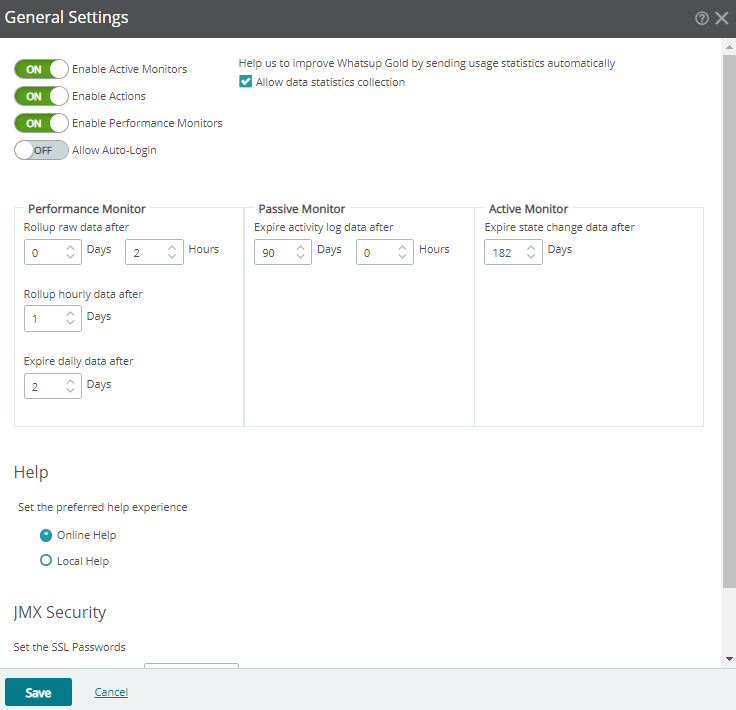Disable the Enable Performance Monitors switch

pos(41,123)
